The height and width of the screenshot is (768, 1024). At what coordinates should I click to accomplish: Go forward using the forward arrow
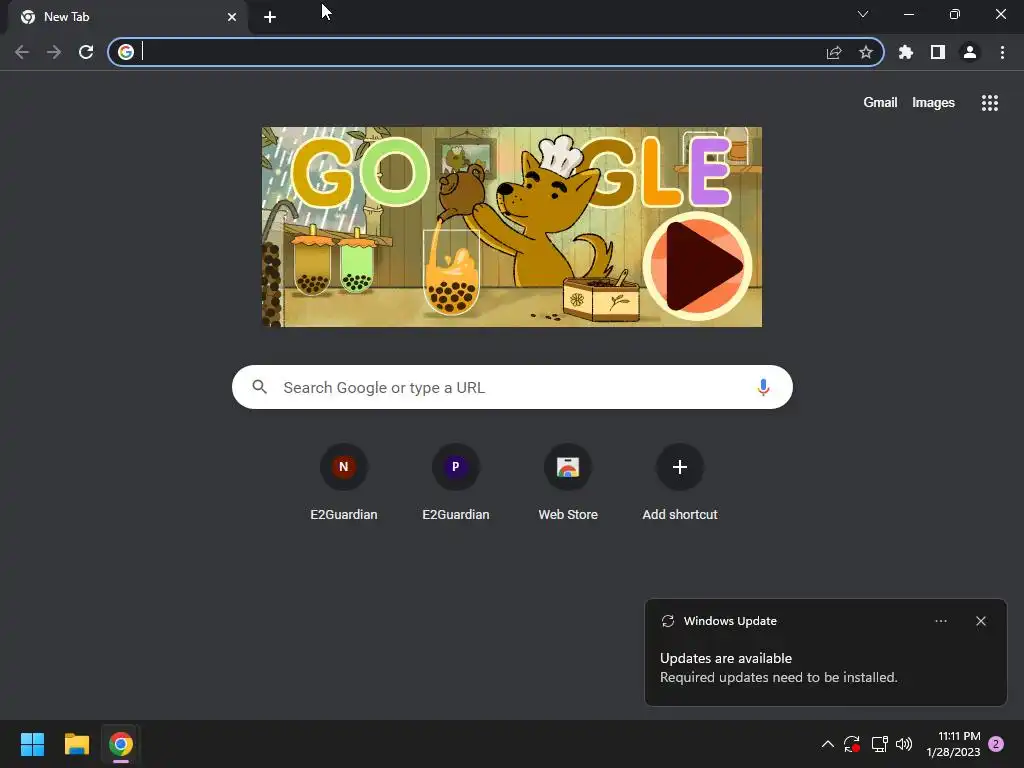pyautogui.click(x=54, y=52)
